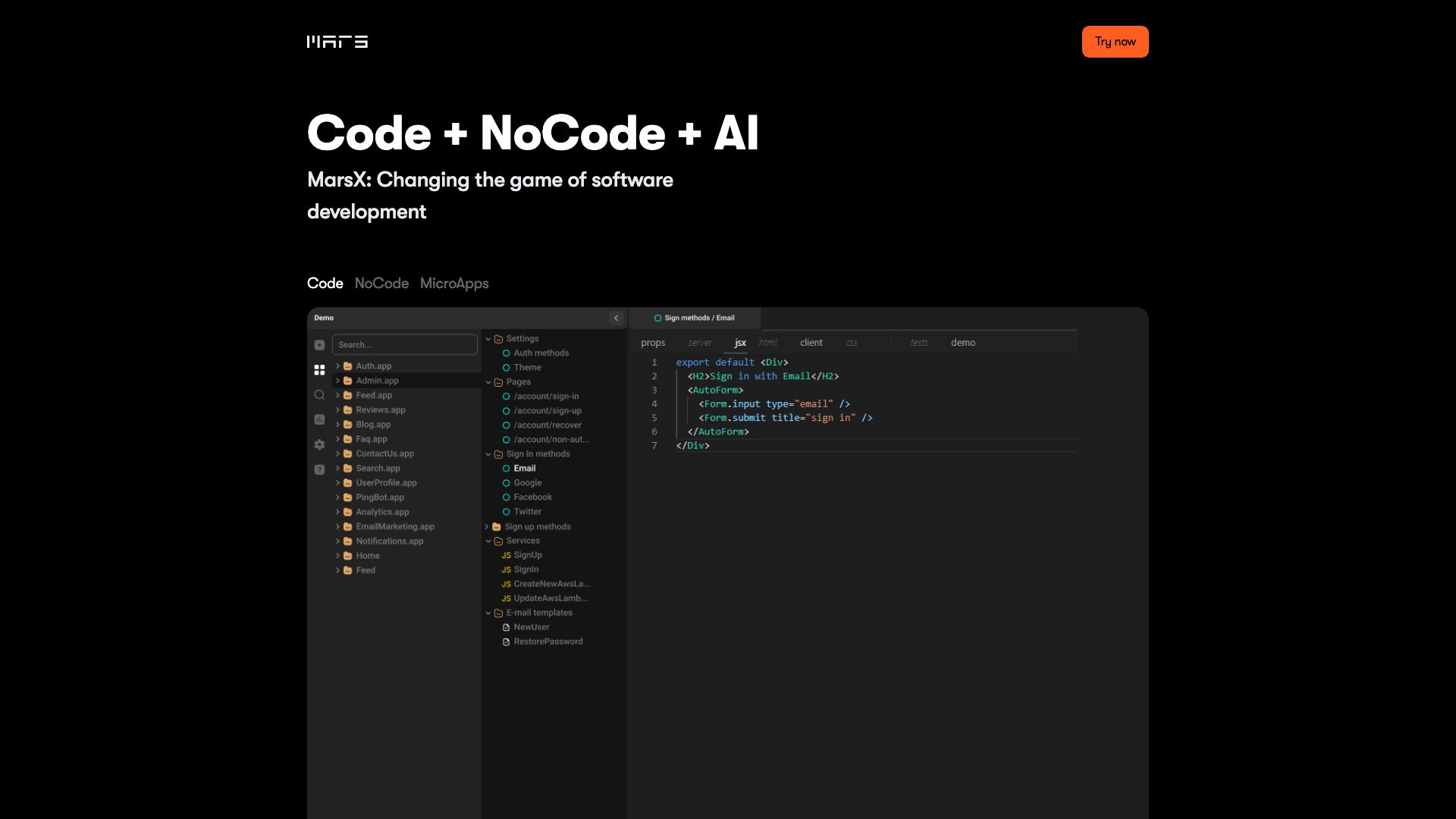
Task: Switch to the NoCode tab
Action: (x=381, y=284)
